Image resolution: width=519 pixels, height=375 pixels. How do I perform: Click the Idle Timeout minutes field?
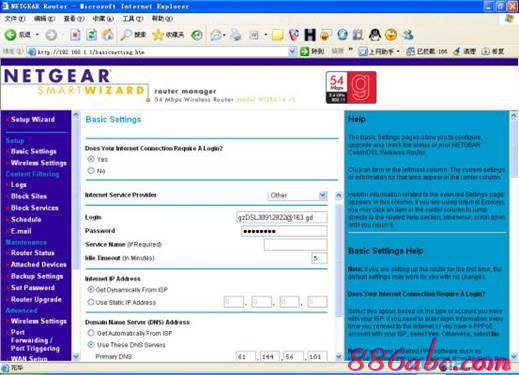point(319,258)
